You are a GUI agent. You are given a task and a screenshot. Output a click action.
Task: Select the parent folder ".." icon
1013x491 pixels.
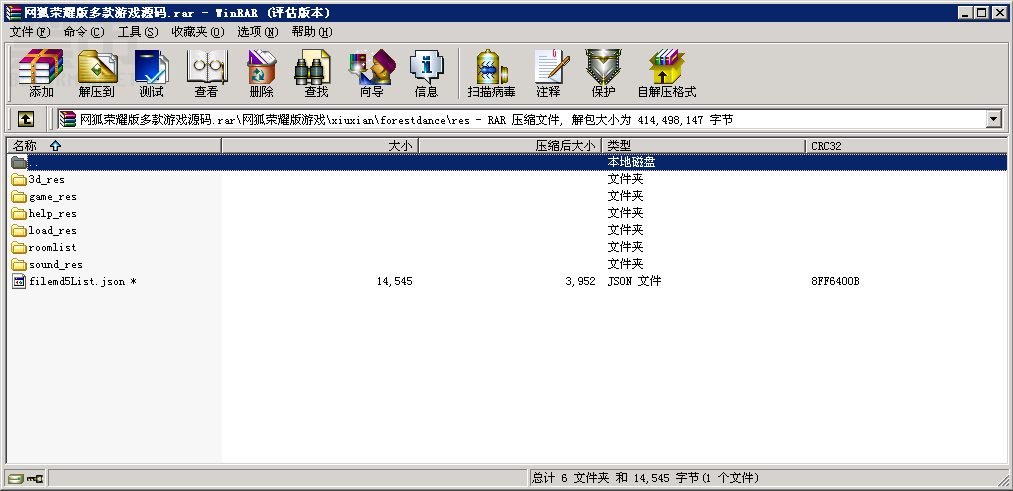tap(19, 162)
